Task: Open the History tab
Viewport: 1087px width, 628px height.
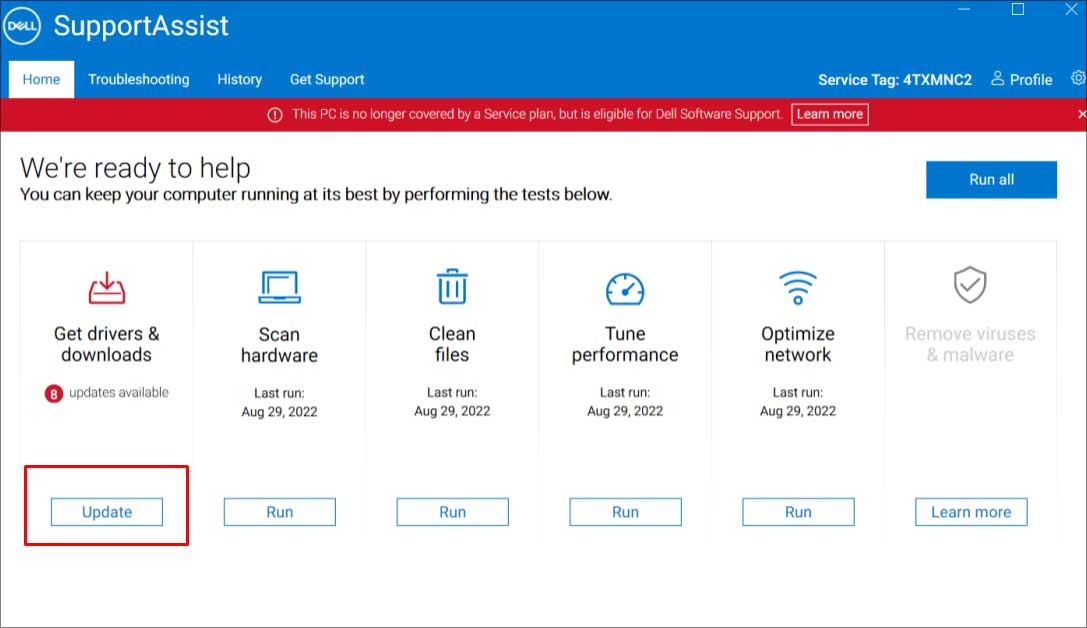Action: point(239,79)
